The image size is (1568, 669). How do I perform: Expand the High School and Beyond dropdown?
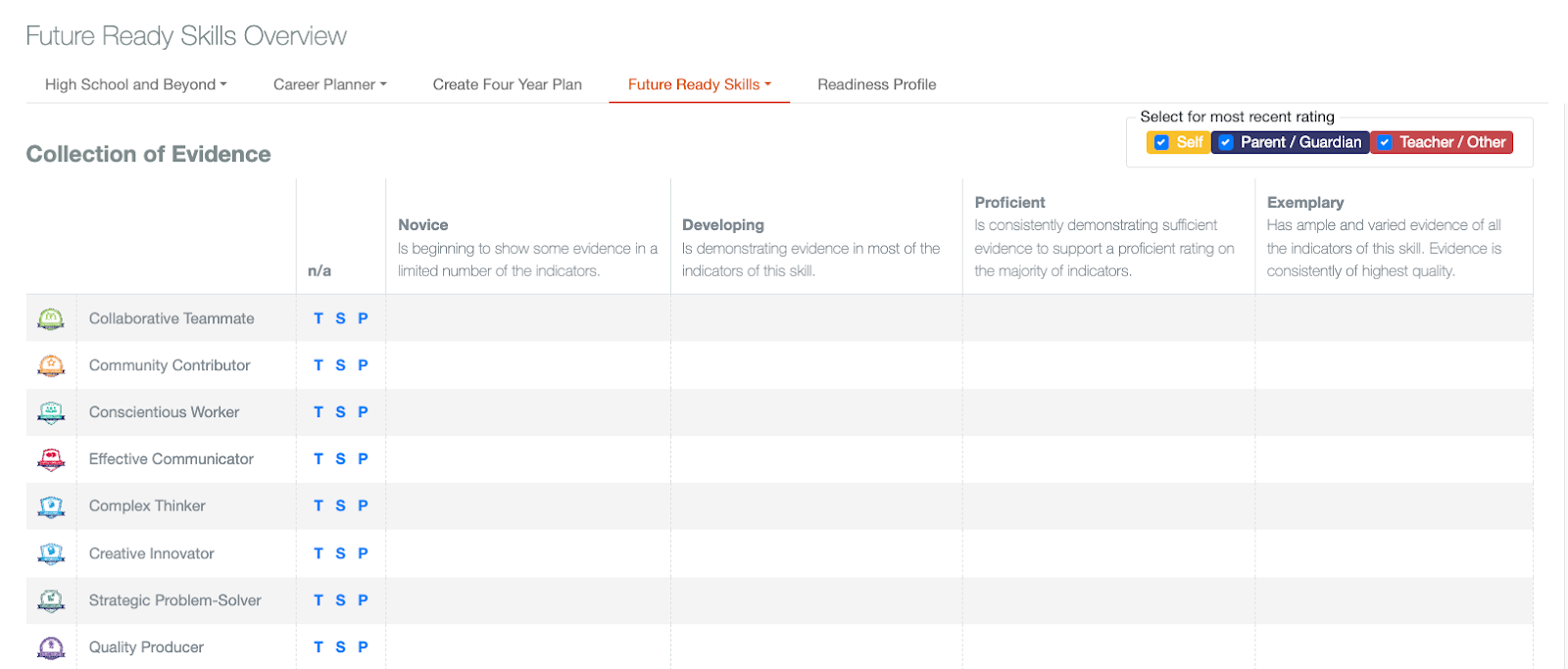[x=135, y=84]
